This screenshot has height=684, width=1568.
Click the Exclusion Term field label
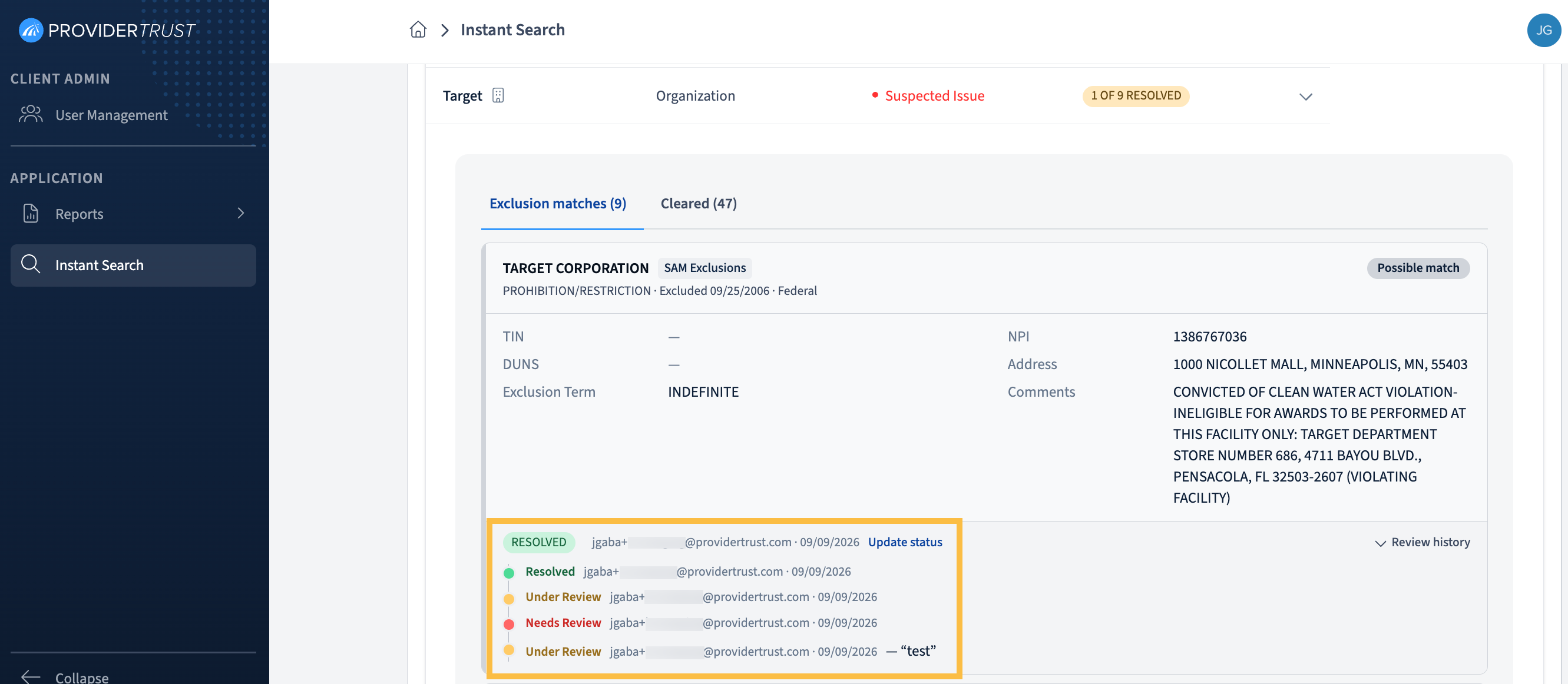[548, 392]
